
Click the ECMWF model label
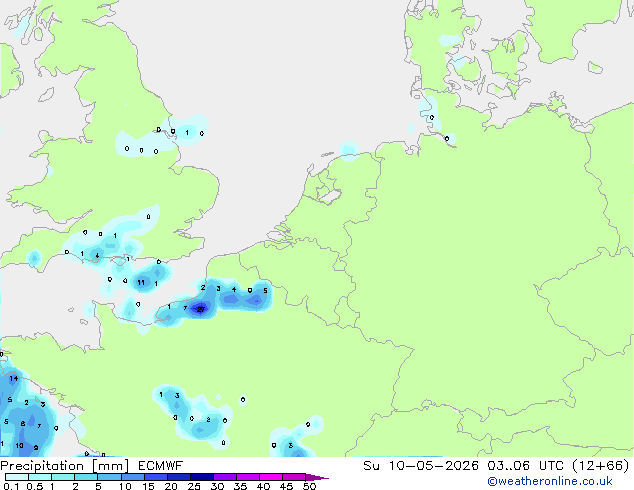(161, 466)
